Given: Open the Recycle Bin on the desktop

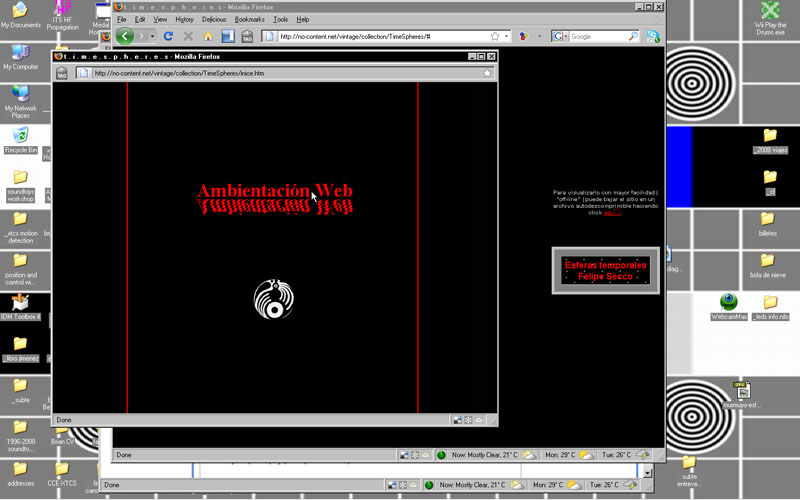Looking at the screenshot, I should (x=20, y=137).
